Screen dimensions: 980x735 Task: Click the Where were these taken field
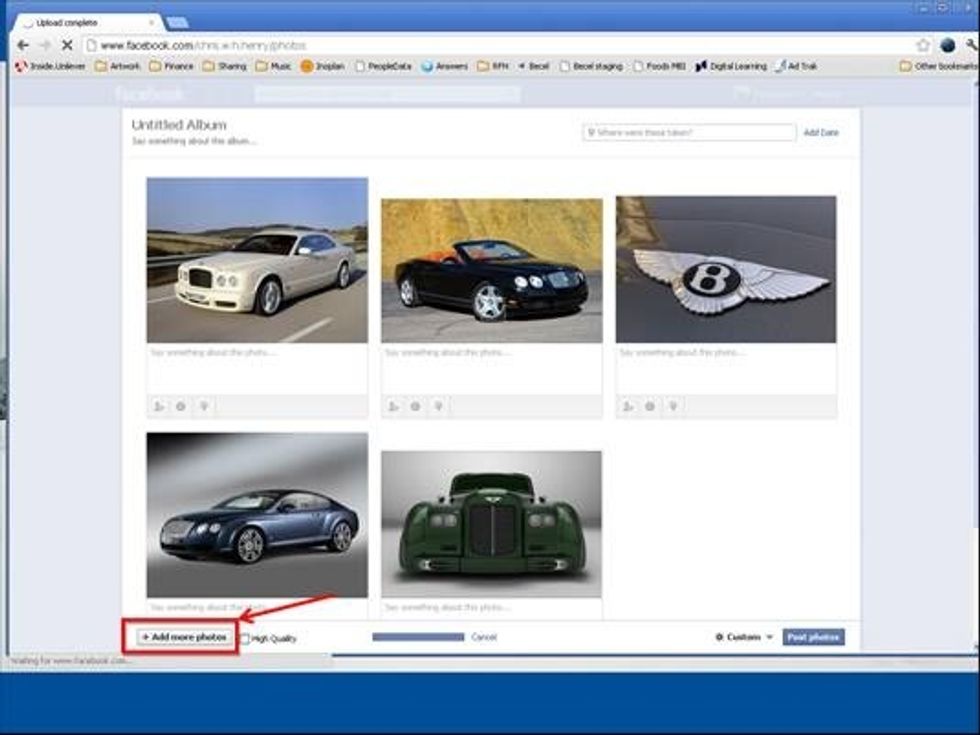coord(689,132)
